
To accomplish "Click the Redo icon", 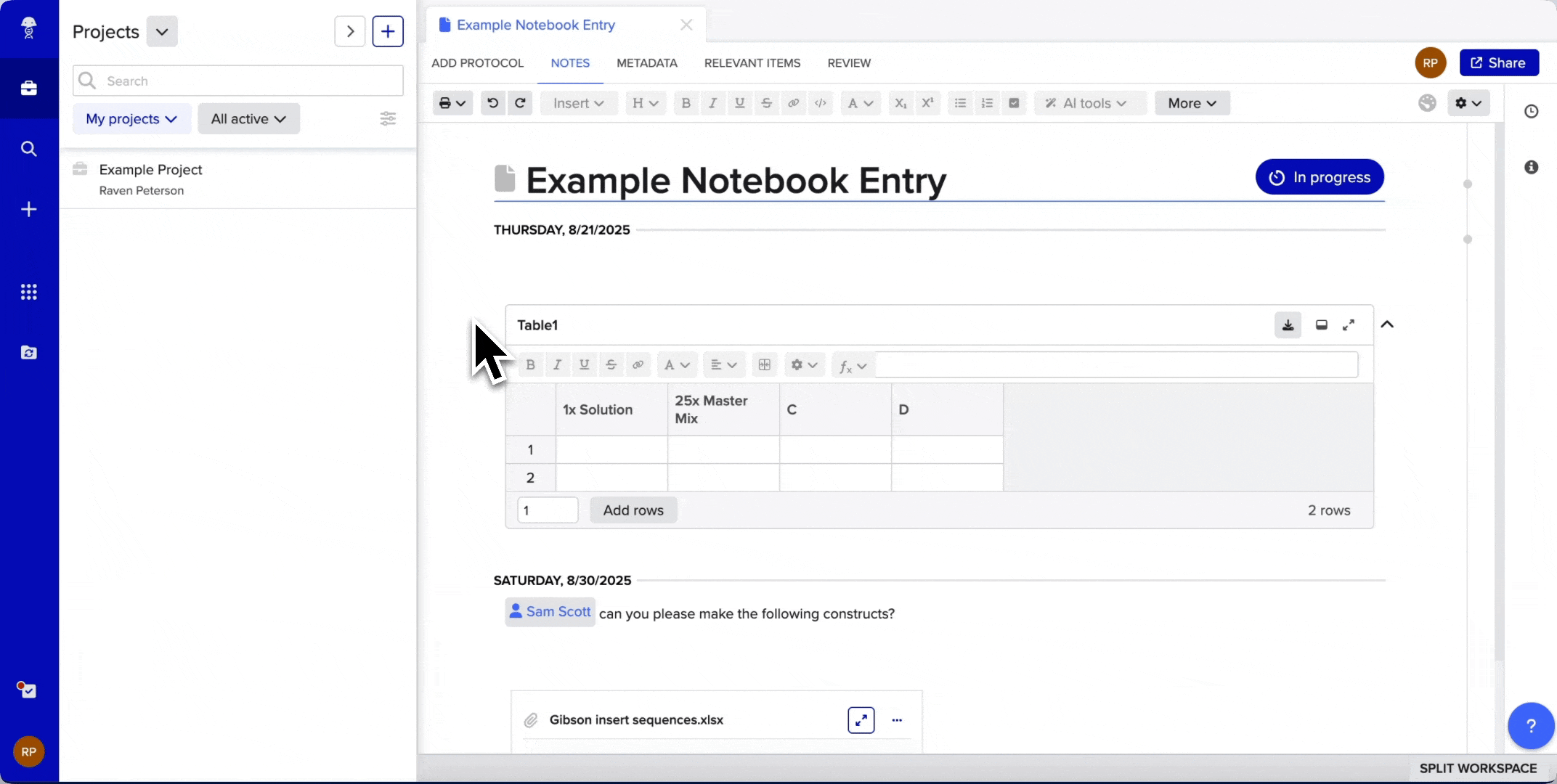I will pos(520,103).
